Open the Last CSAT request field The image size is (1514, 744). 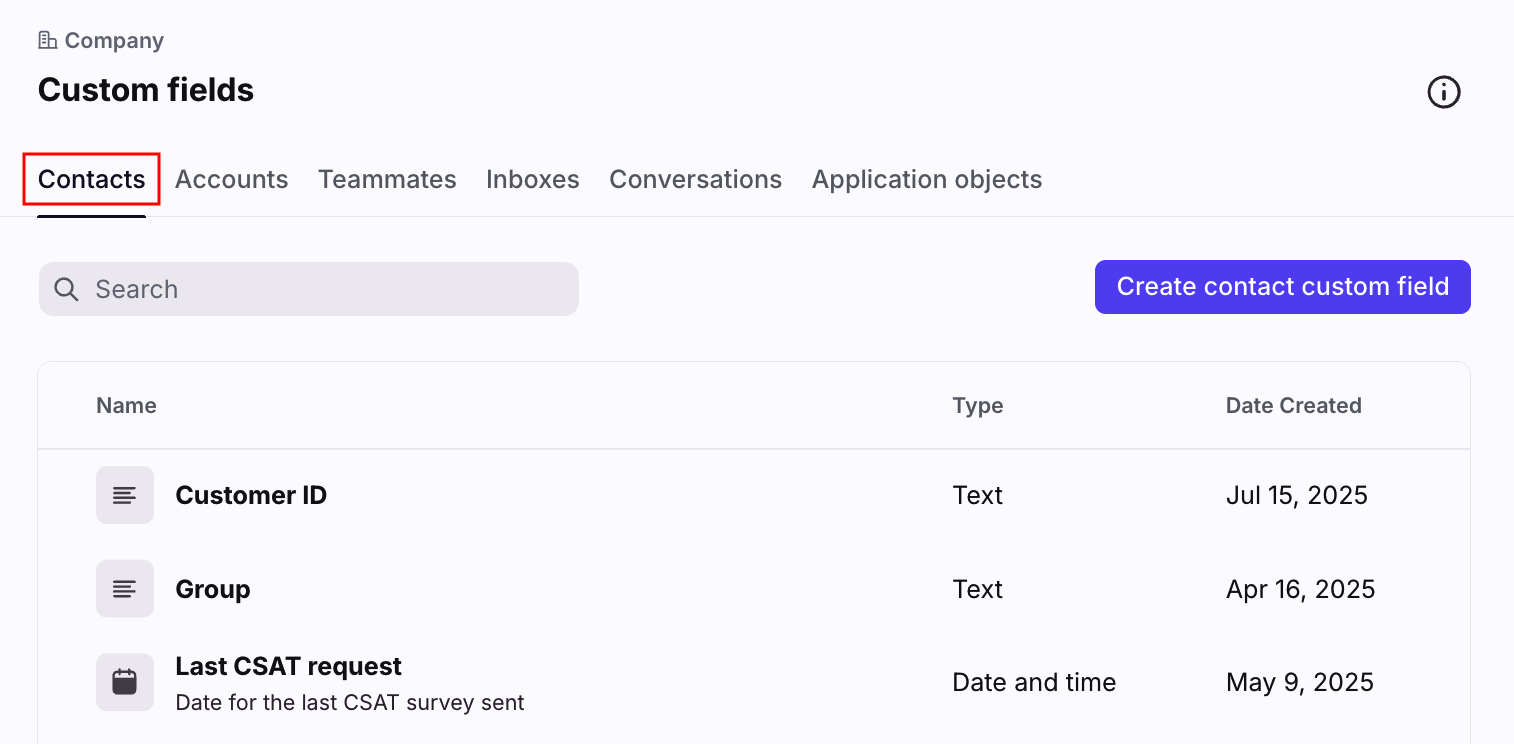click(x=288, y=667)
